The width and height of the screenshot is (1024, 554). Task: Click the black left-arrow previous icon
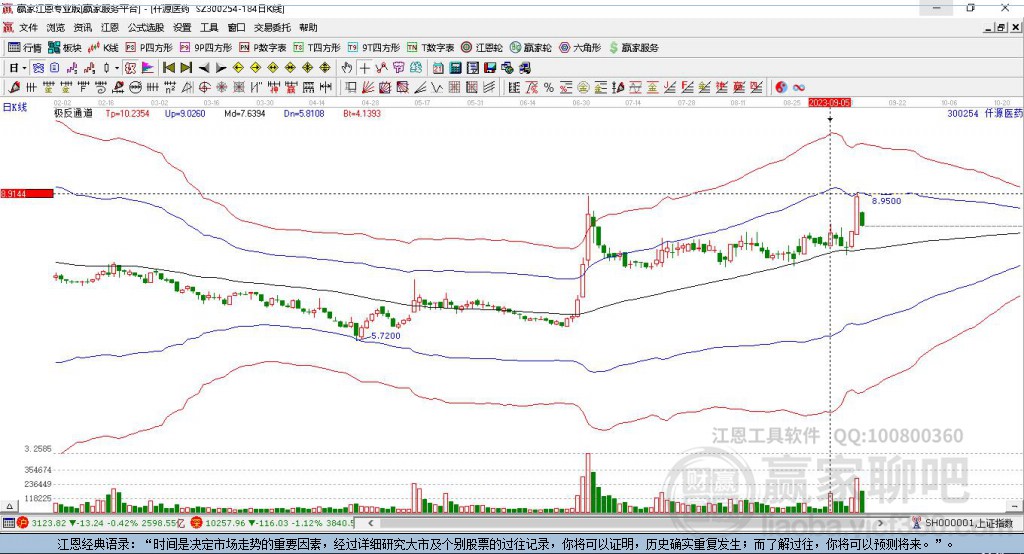coord(204,68)
